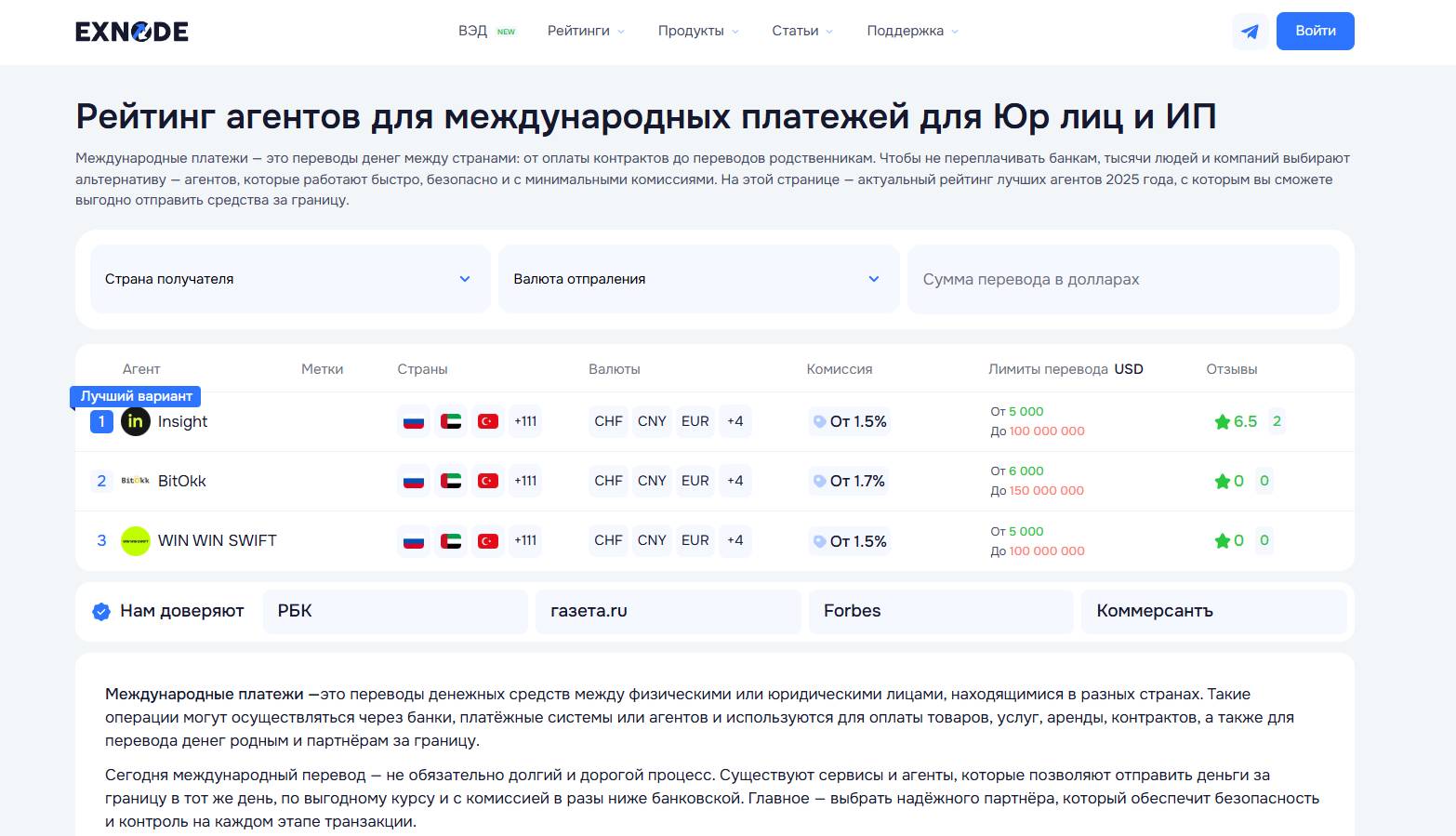Click the green star rating for Insight
Image resolution: width=1456 pixels, height=836 pixels.
pyautogui.click(x=1222, y=422)
